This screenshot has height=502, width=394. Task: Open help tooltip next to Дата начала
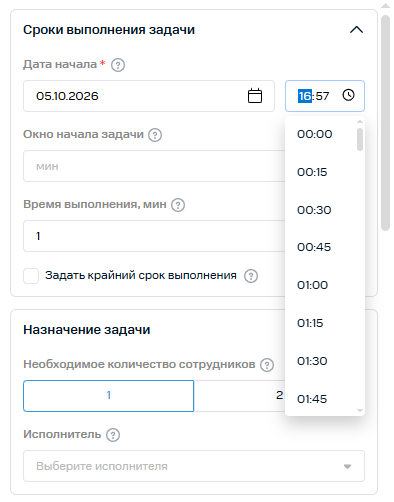click(x=118, y=65)
